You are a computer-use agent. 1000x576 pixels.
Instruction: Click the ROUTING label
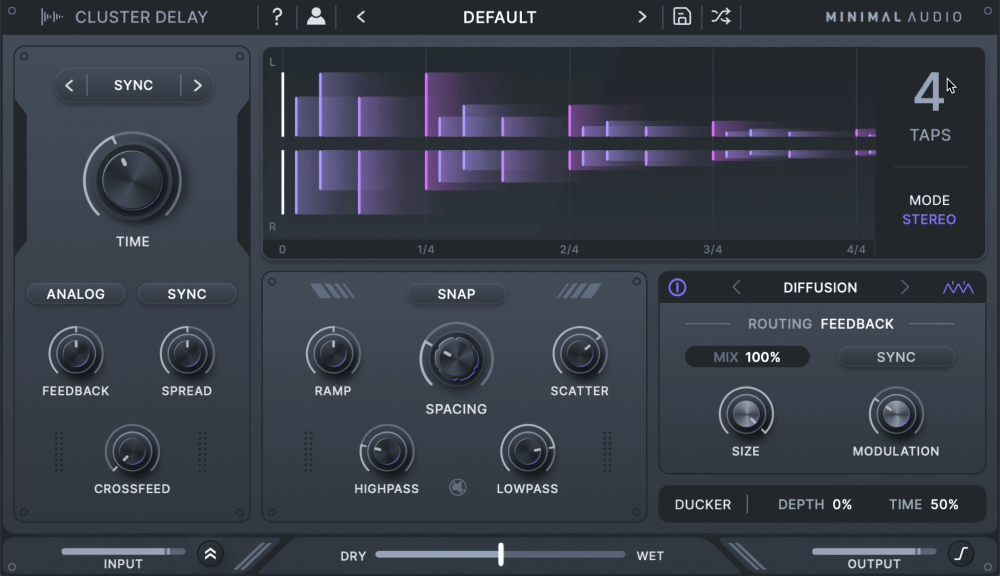(779, 324)
